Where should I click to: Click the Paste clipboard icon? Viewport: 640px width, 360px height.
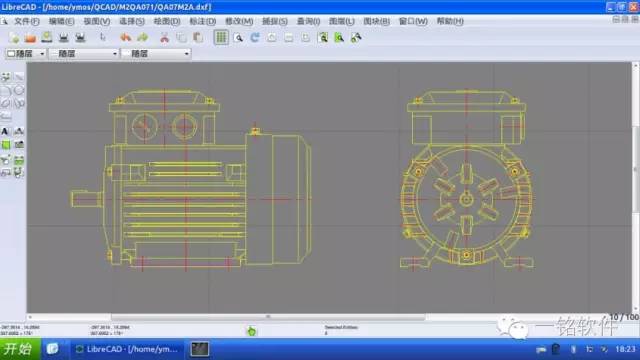[x=198, y=38]
